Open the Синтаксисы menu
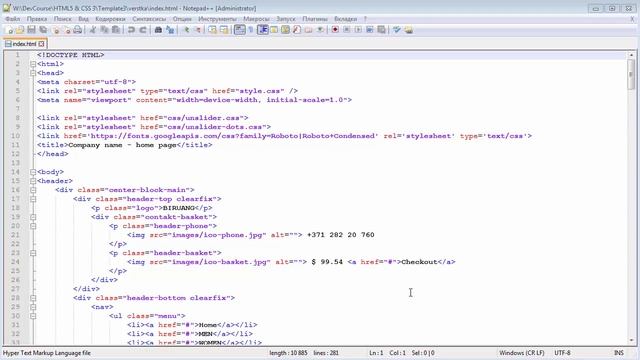The width and height of the screenshot is (640, 360). pos(149,19)
